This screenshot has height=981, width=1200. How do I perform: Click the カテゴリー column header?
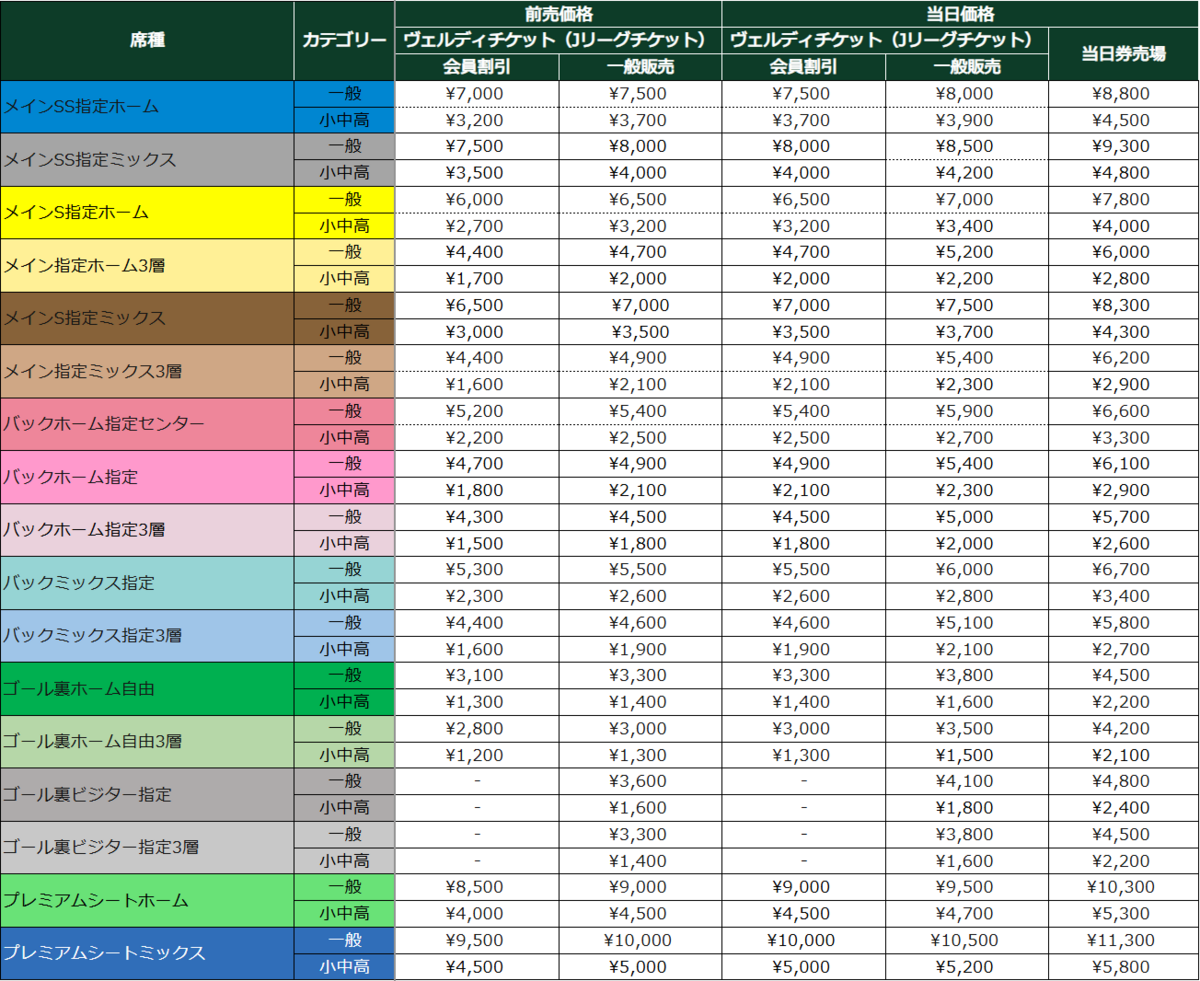coord(344,40)
